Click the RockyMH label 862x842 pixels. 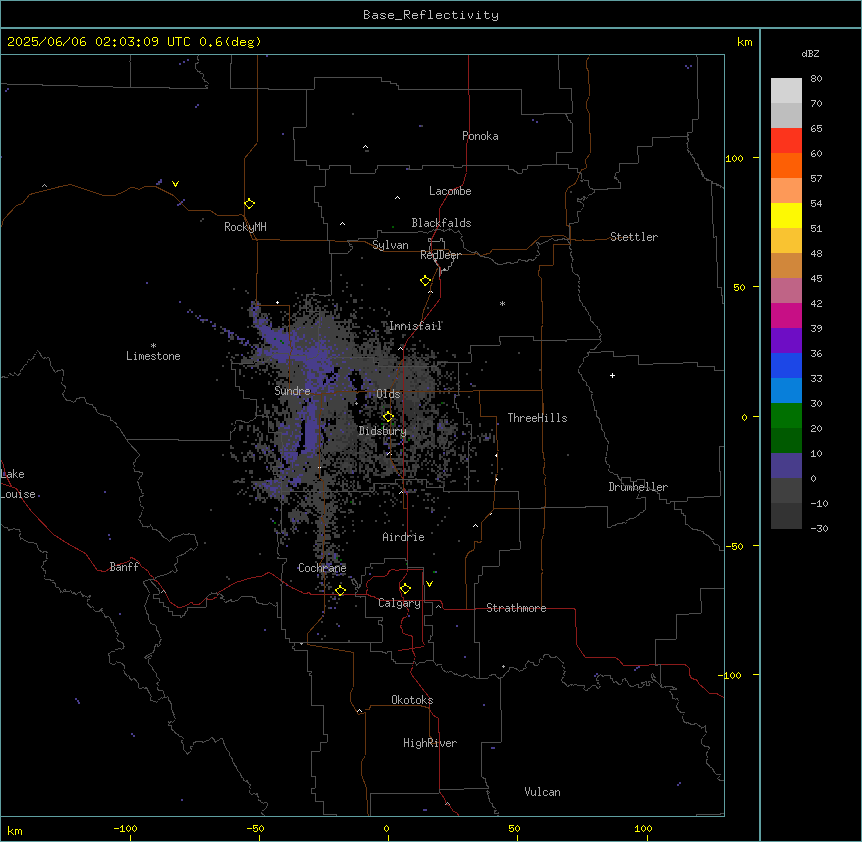(245, 227)
